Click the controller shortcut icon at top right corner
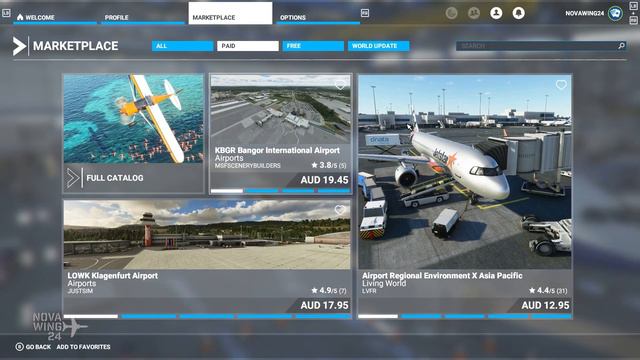The width and height of the screenshot is (640, 360). (x=633, y=6)
